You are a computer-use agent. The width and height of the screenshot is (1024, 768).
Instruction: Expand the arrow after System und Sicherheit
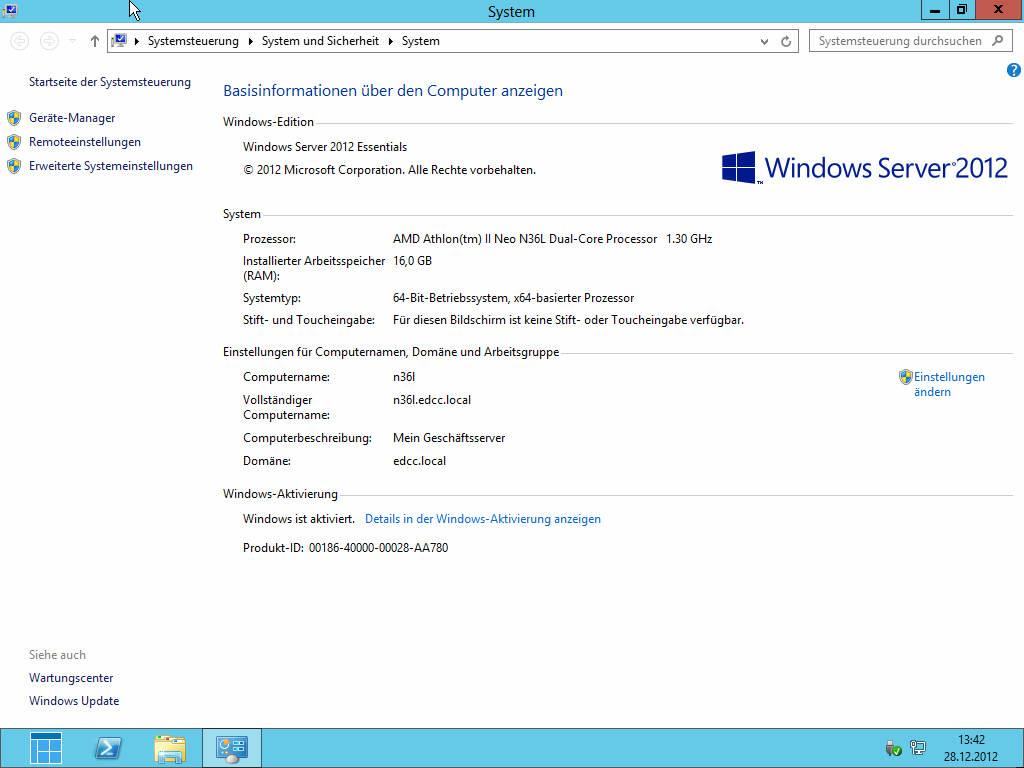coord(391,41)
